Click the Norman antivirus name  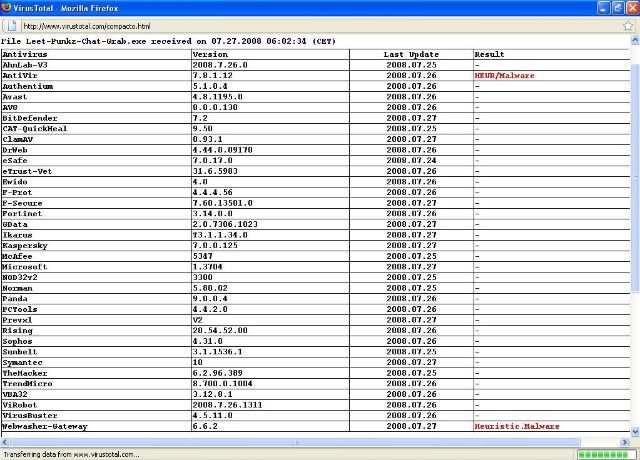tap(18, 288)
